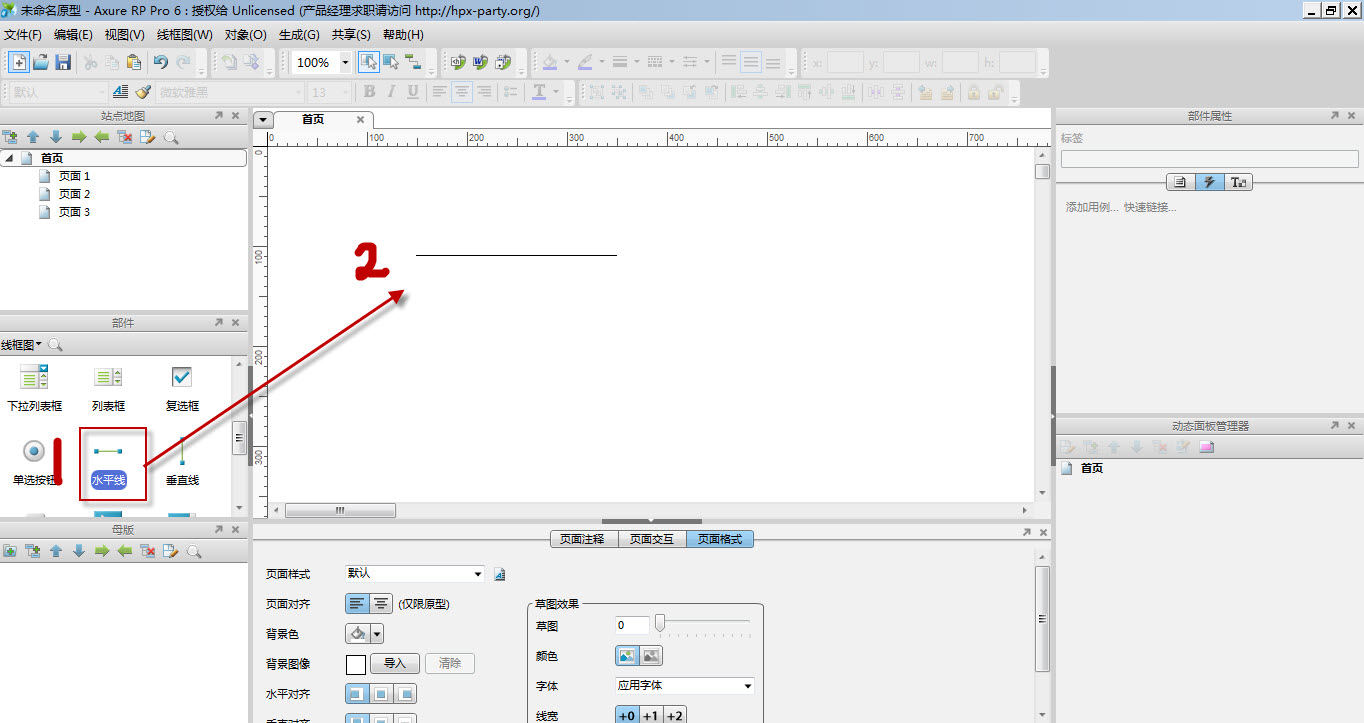Viewport: 1364px width, 723px height.
Task: Click the 导入 import button
Action: [x=395, y=663]
